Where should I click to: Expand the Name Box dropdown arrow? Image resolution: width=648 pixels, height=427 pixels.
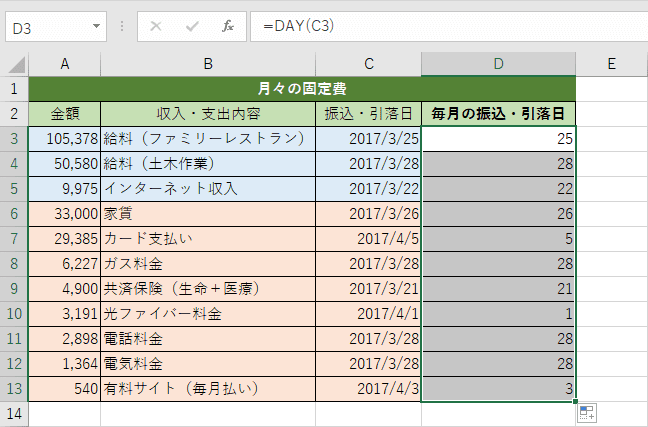[96, 26]
